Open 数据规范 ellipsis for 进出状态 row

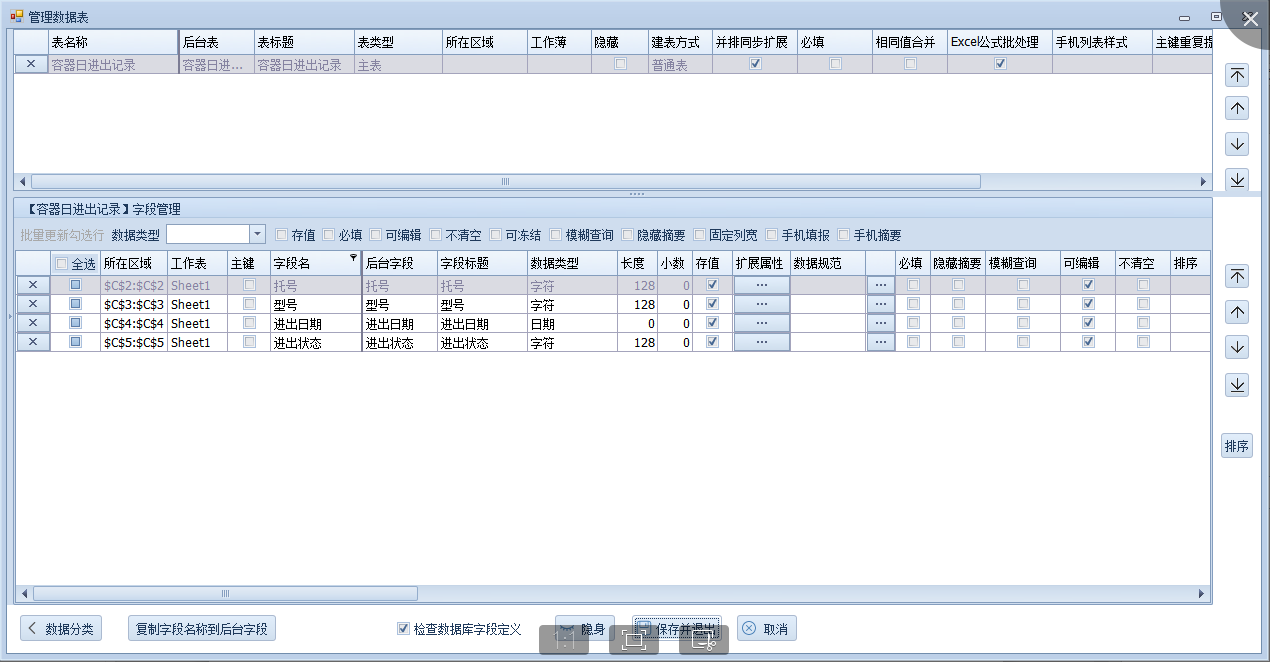click(880, 343)
